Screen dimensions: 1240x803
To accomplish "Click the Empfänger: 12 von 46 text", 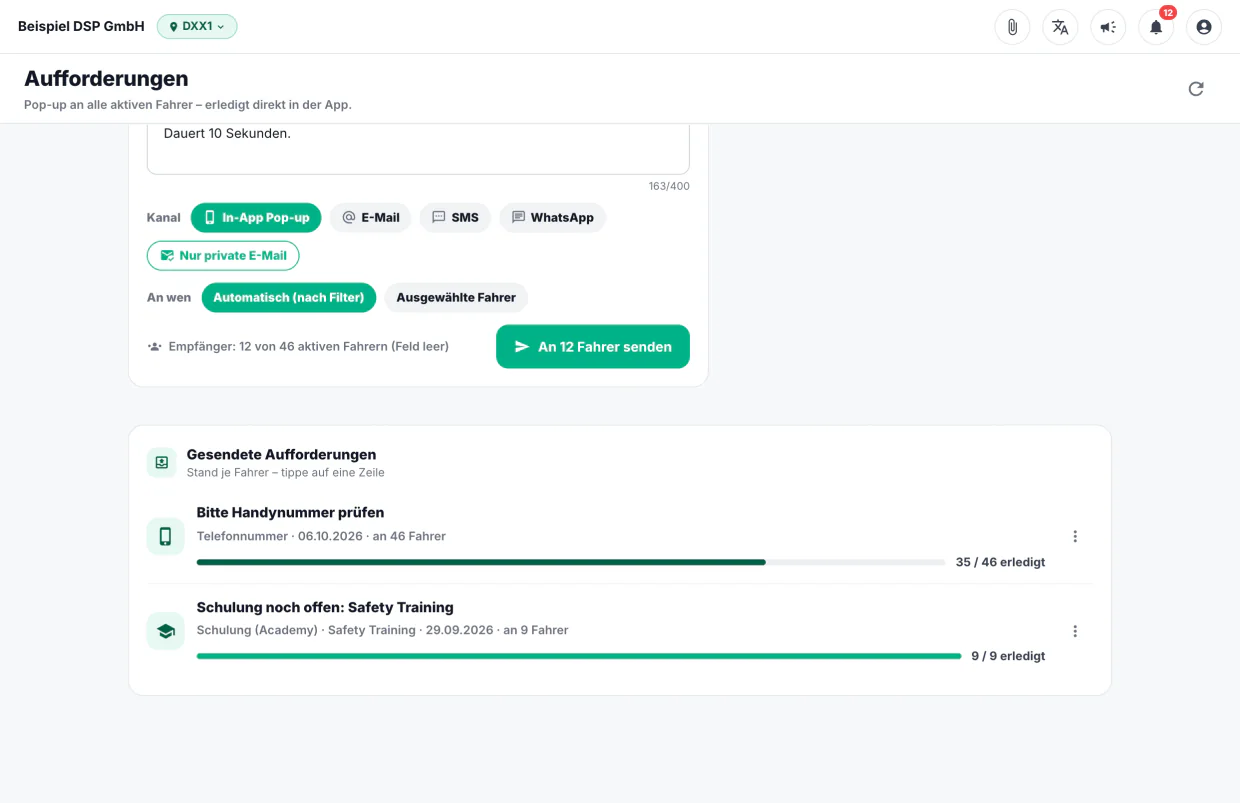I will click(309, 347).
